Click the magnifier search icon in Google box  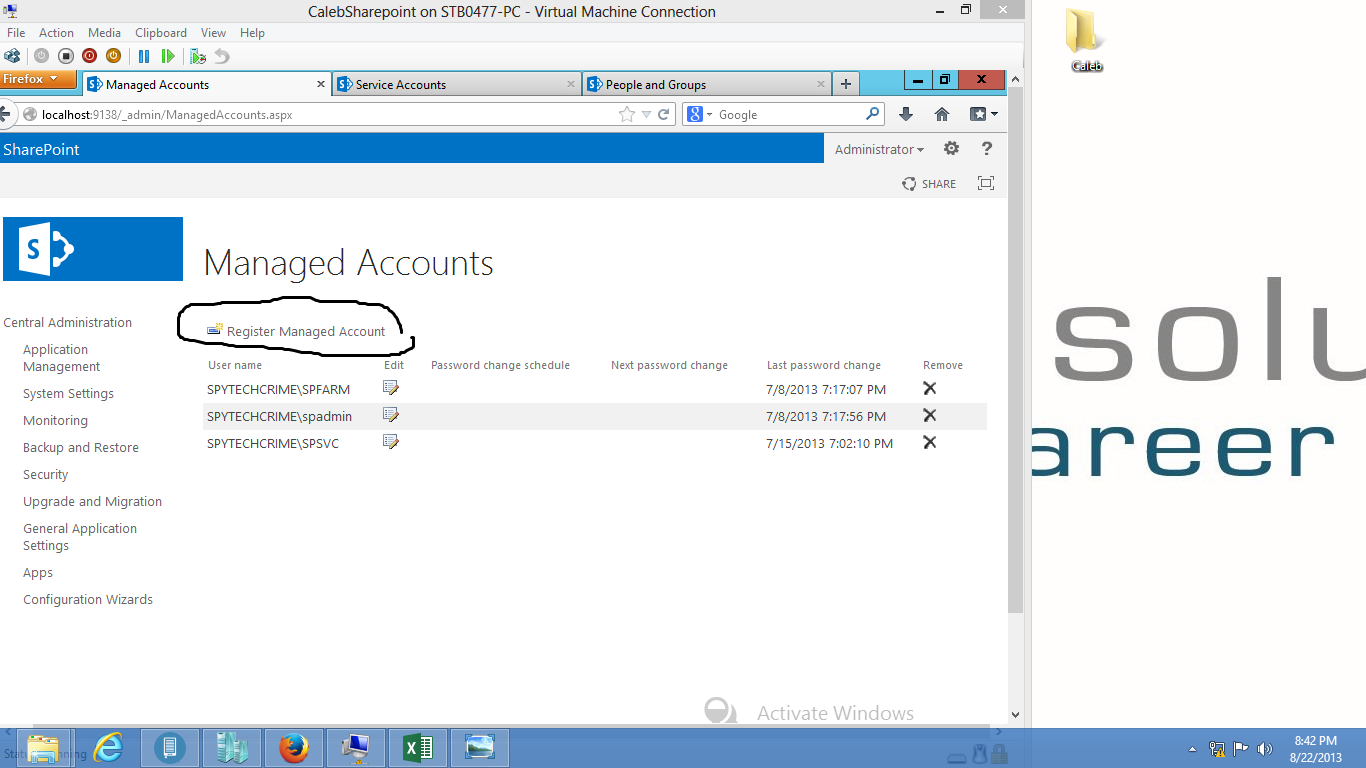click(x=872, y=114)
